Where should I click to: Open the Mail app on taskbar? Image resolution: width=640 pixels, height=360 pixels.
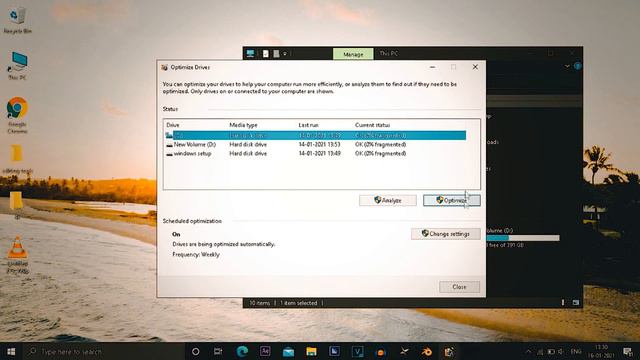tap(288, 351)
